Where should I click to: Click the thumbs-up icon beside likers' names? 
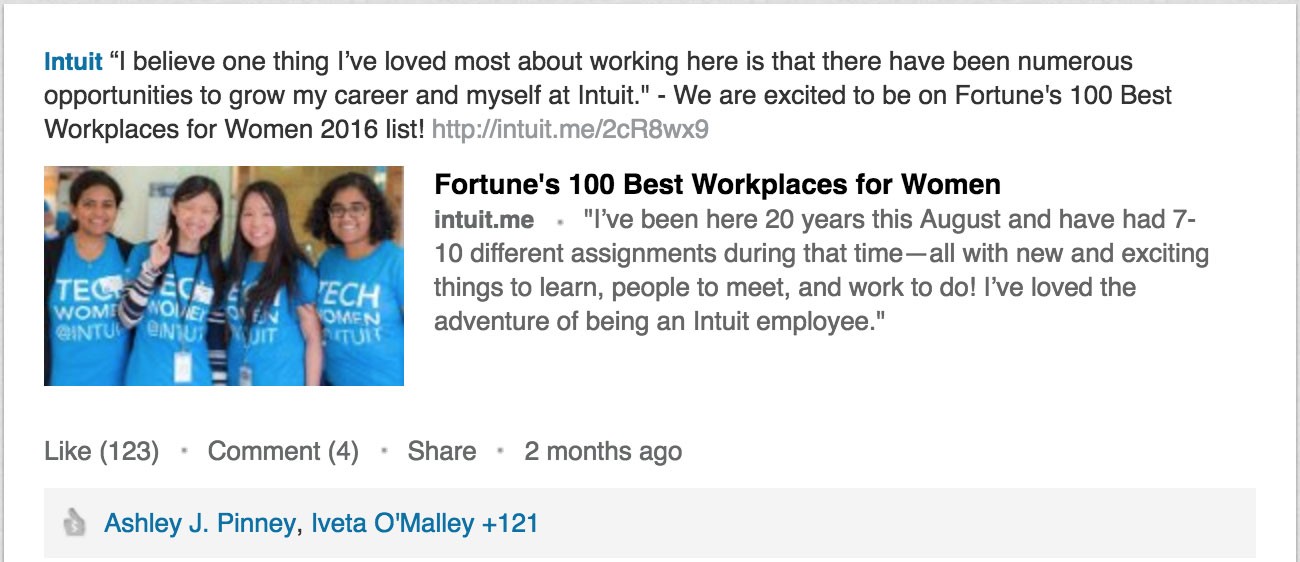(x=73, y=522)
